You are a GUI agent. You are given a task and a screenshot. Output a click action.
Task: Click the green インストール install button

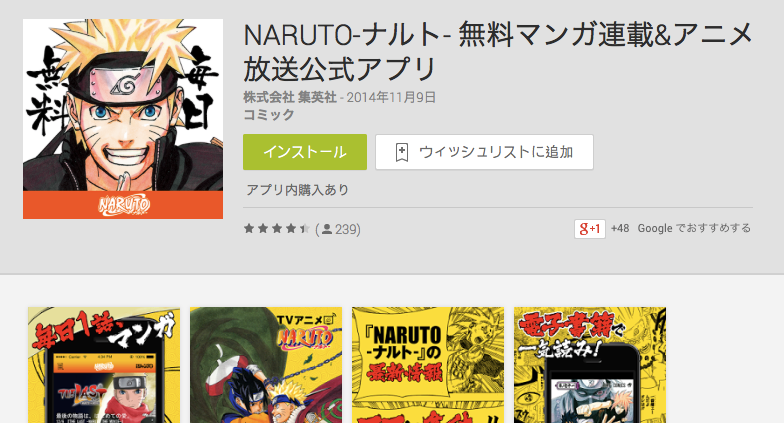point(304,152)
